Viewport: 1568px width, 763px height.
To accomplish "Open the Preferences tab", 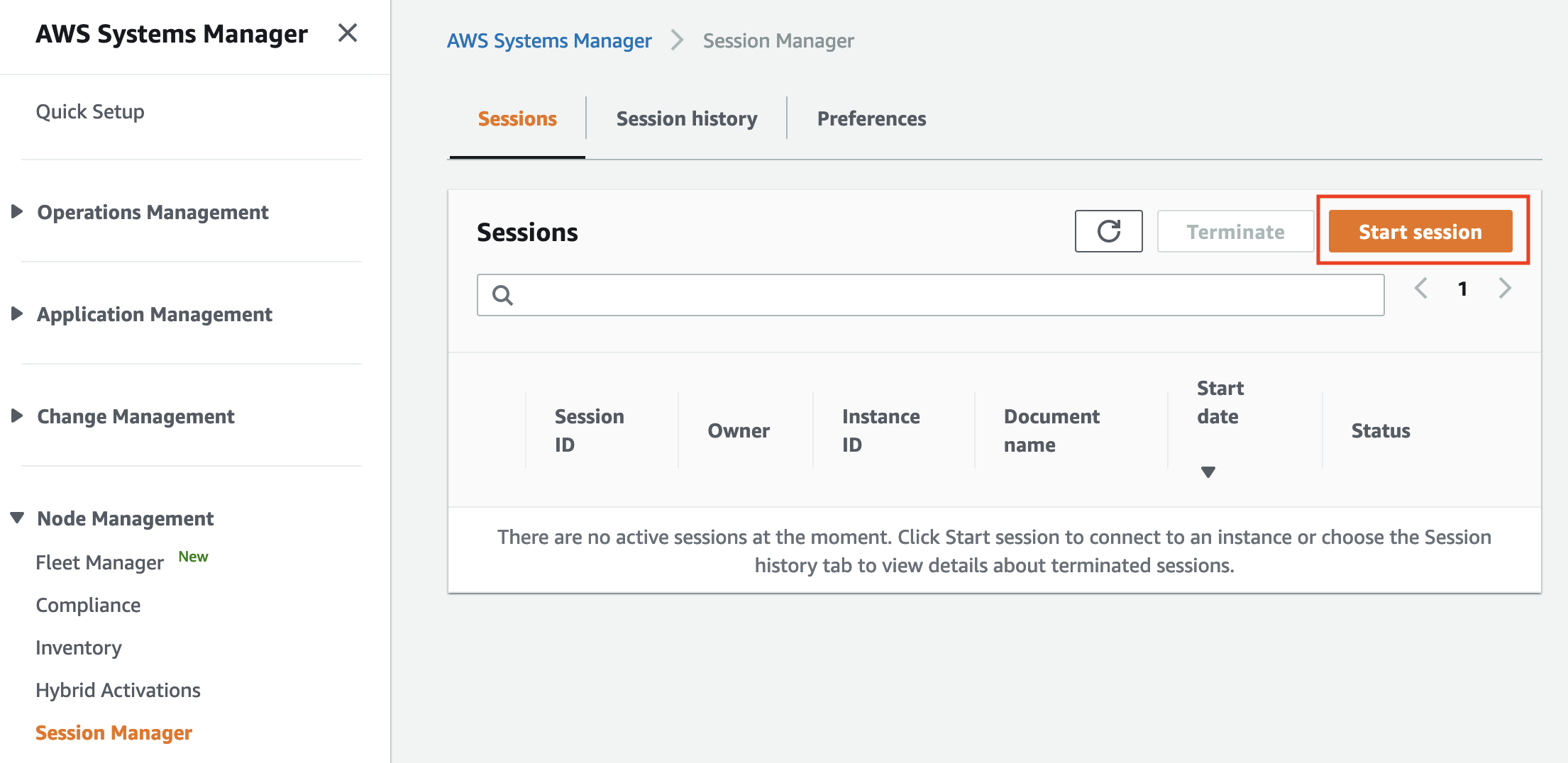I will (x=872, y=118).
